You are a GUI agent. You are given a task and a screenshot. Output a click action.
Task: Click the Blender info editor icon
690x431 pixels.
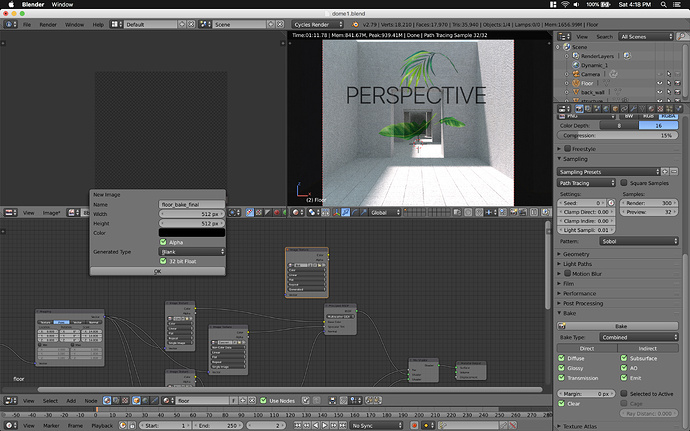coord(11,24)
